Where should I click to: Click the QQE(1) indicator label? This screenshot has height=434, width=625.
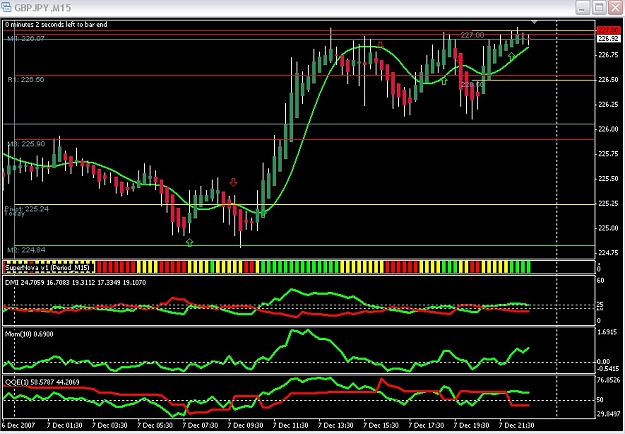(42, 382)
